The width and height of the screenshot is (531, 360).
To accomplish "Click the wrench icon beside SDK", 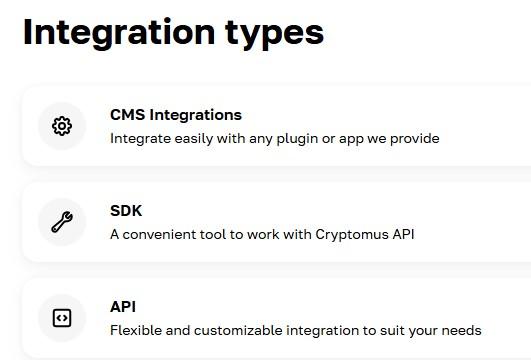I will pos(62,222).
